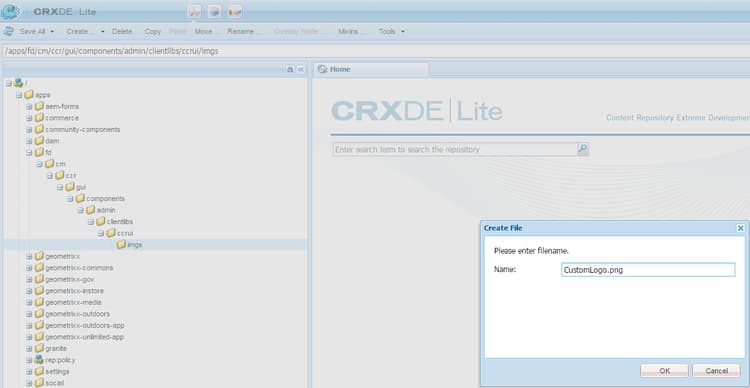The width and height of the screenshot is (750, 388).
Task: Click the components folder icon
Action: click(x=80, y=199)
